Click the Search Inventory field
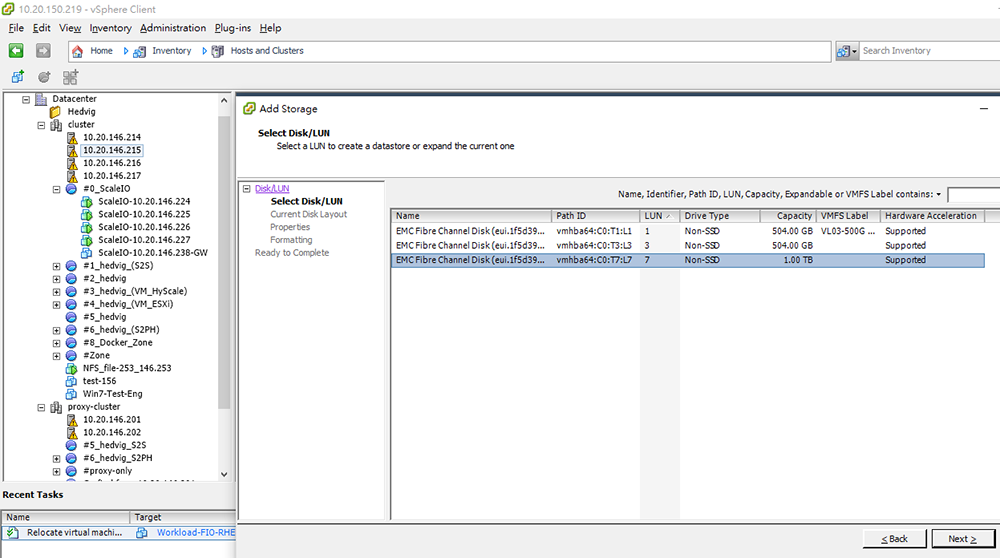 tap(930, 51)
